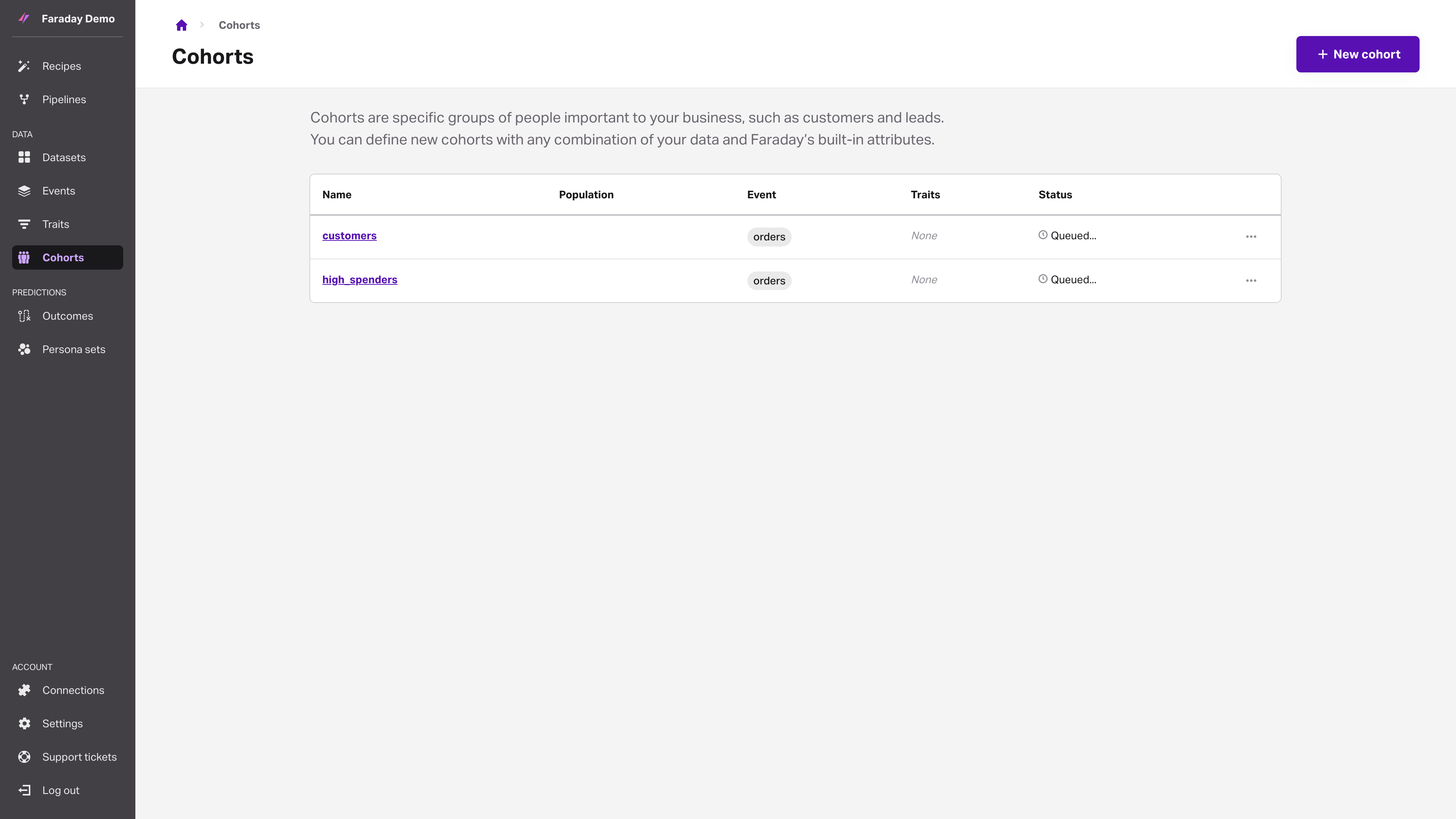Click the Support tickets lifebuoy icon
This screenshot has height=819, width=1456.
click(24, 757)
